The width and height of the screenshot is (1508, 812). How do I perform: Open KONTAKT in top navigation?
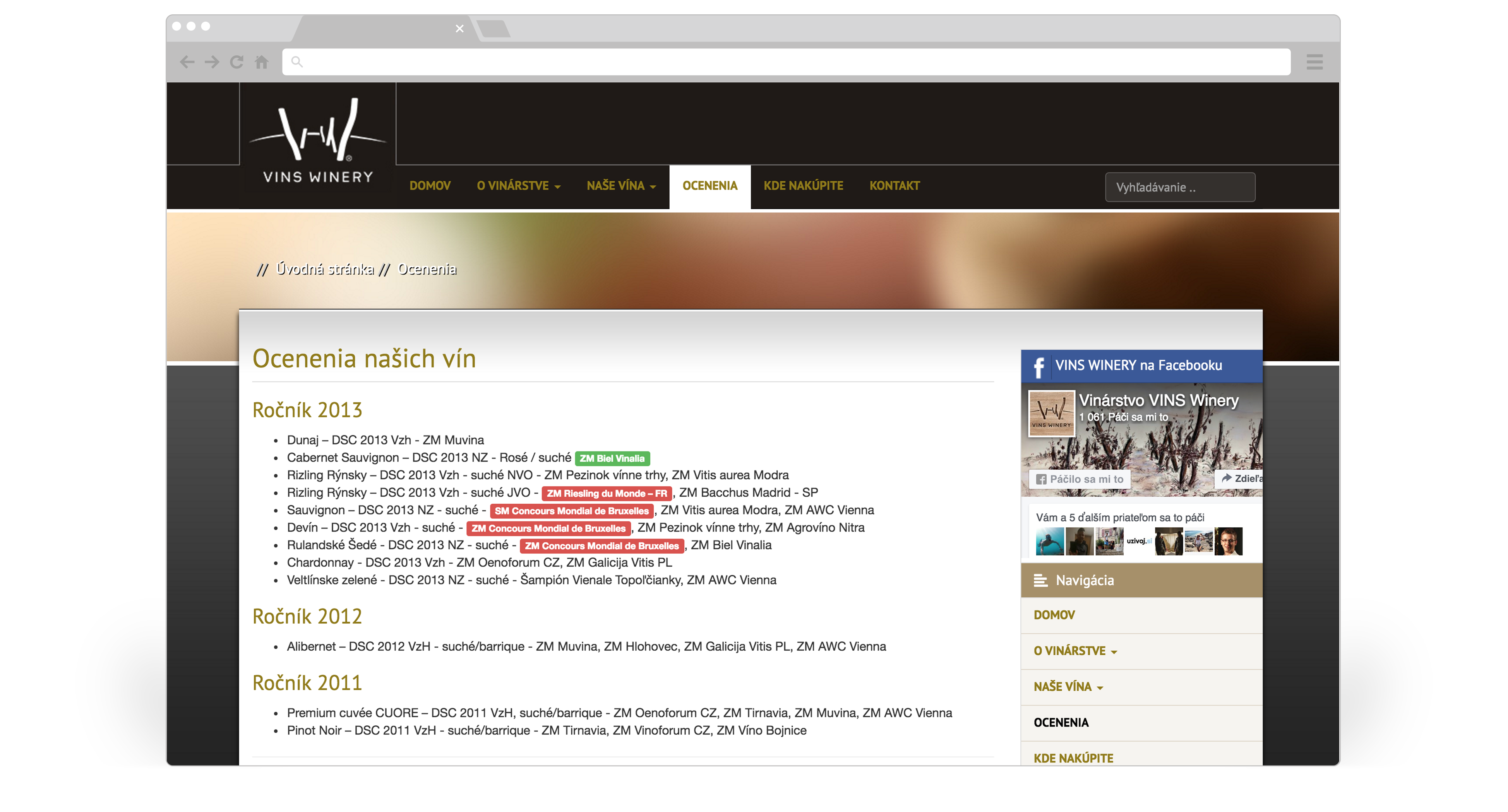(x=895, y=186)
